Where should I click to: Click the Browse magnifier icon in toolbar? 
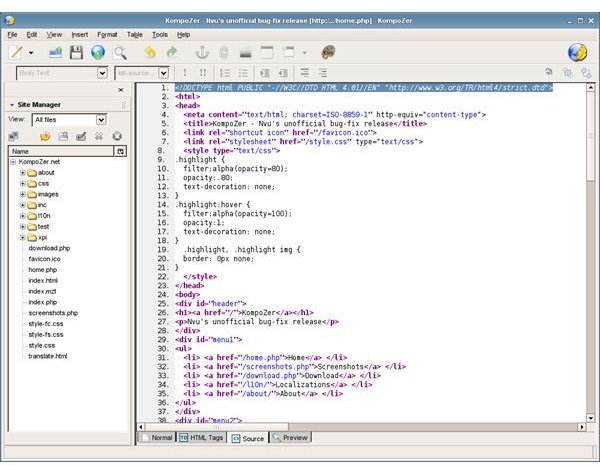tap(120, 52)
